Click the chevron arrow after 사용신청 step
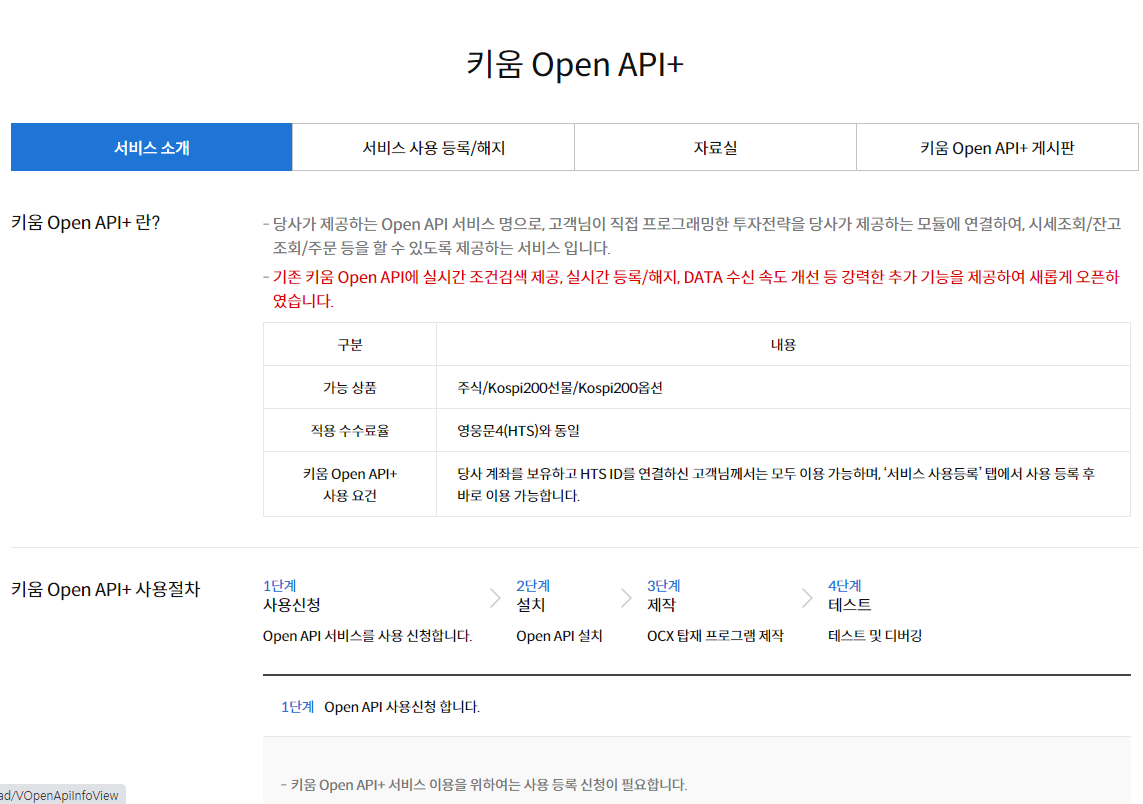This screenshot has height=804, width=1143. pos(496,598)
